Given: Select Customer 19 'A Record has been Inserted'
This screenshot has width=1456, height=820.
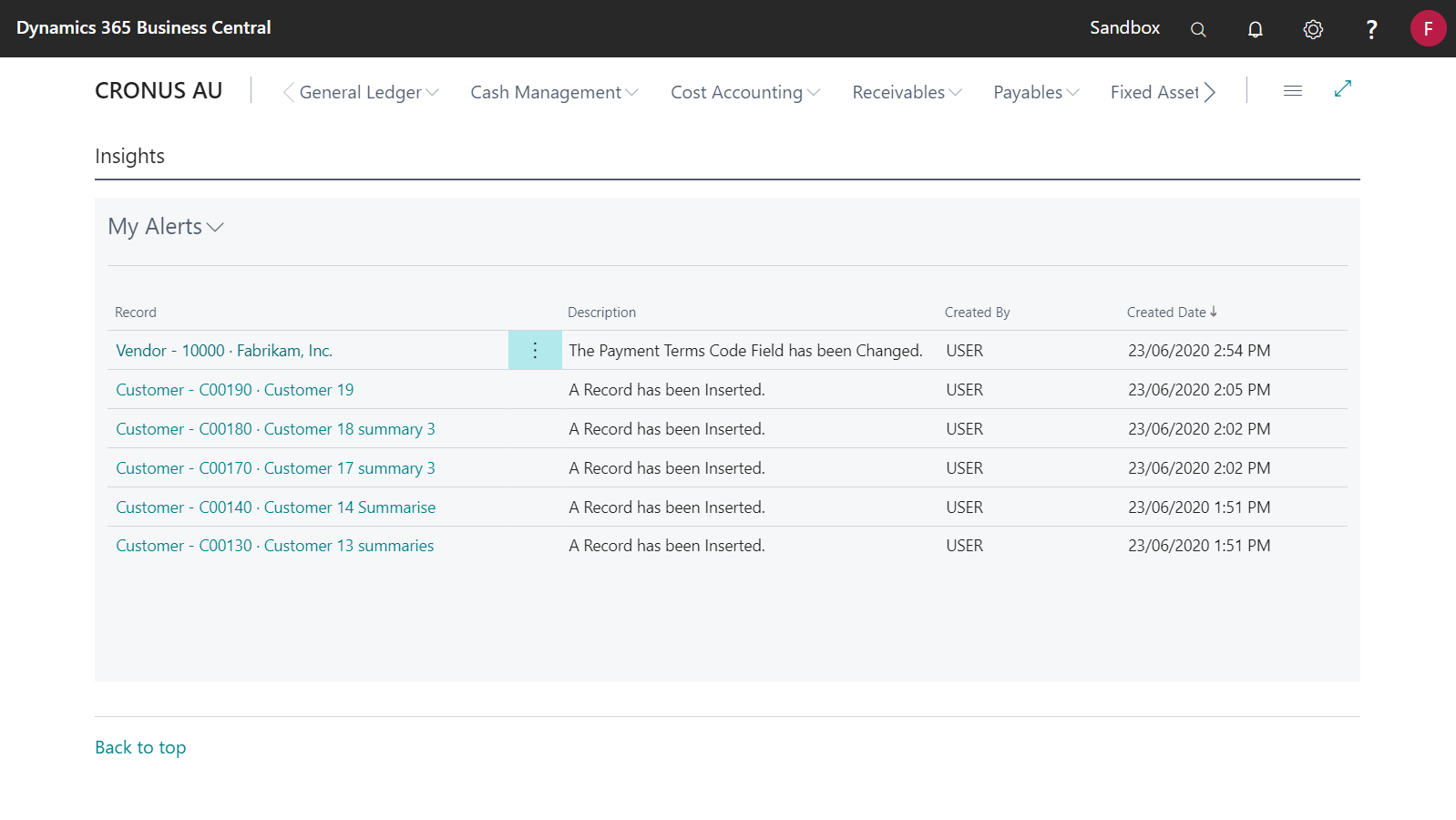Looking at the screenshot, I should (667, 389).
